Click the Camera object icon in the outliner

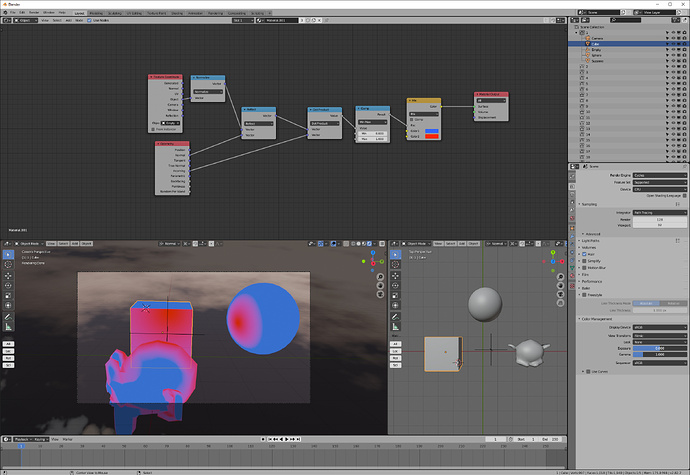[587, 38]
